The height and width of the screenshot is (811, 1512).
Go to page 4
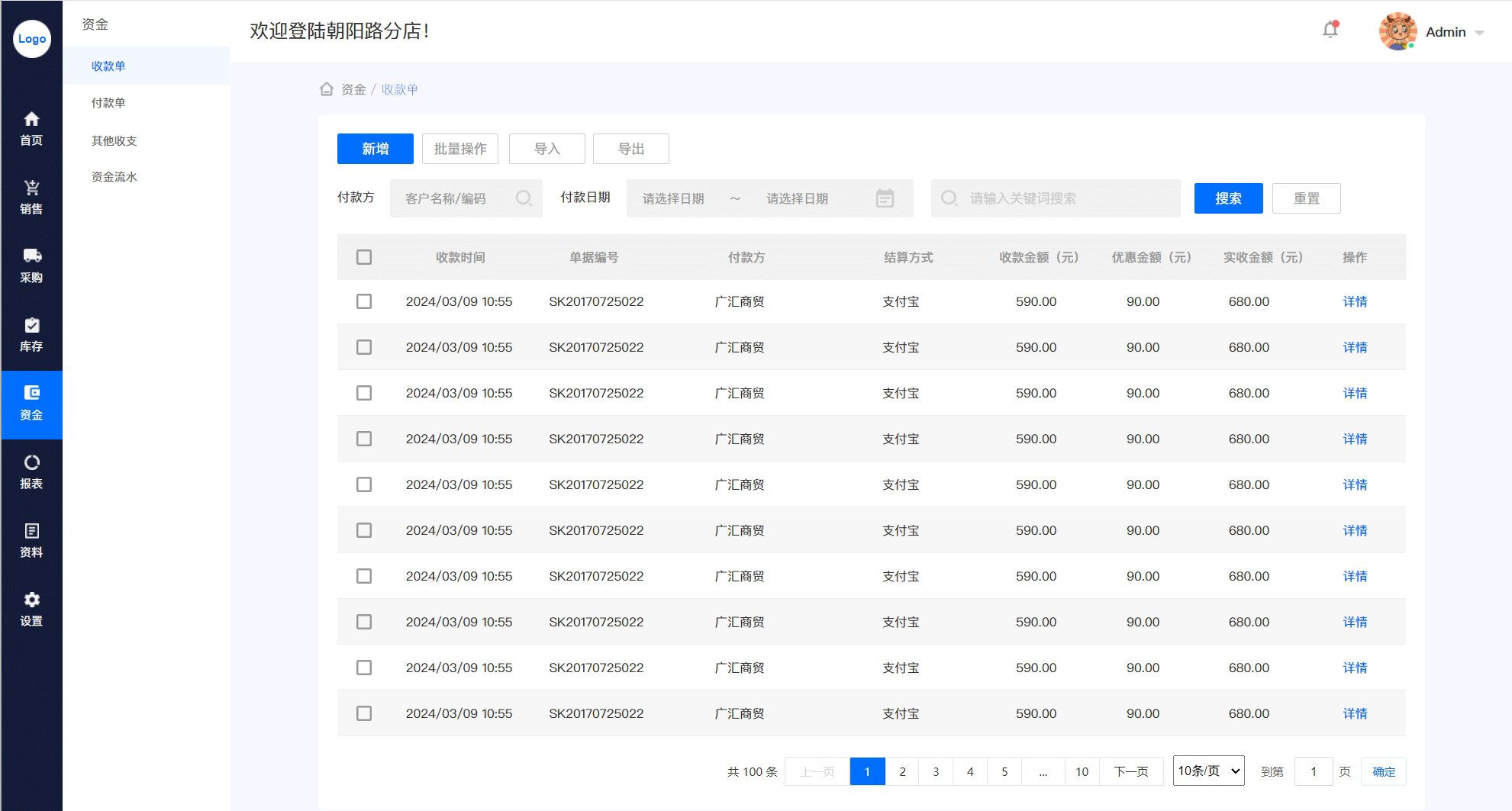coord(970,771)
